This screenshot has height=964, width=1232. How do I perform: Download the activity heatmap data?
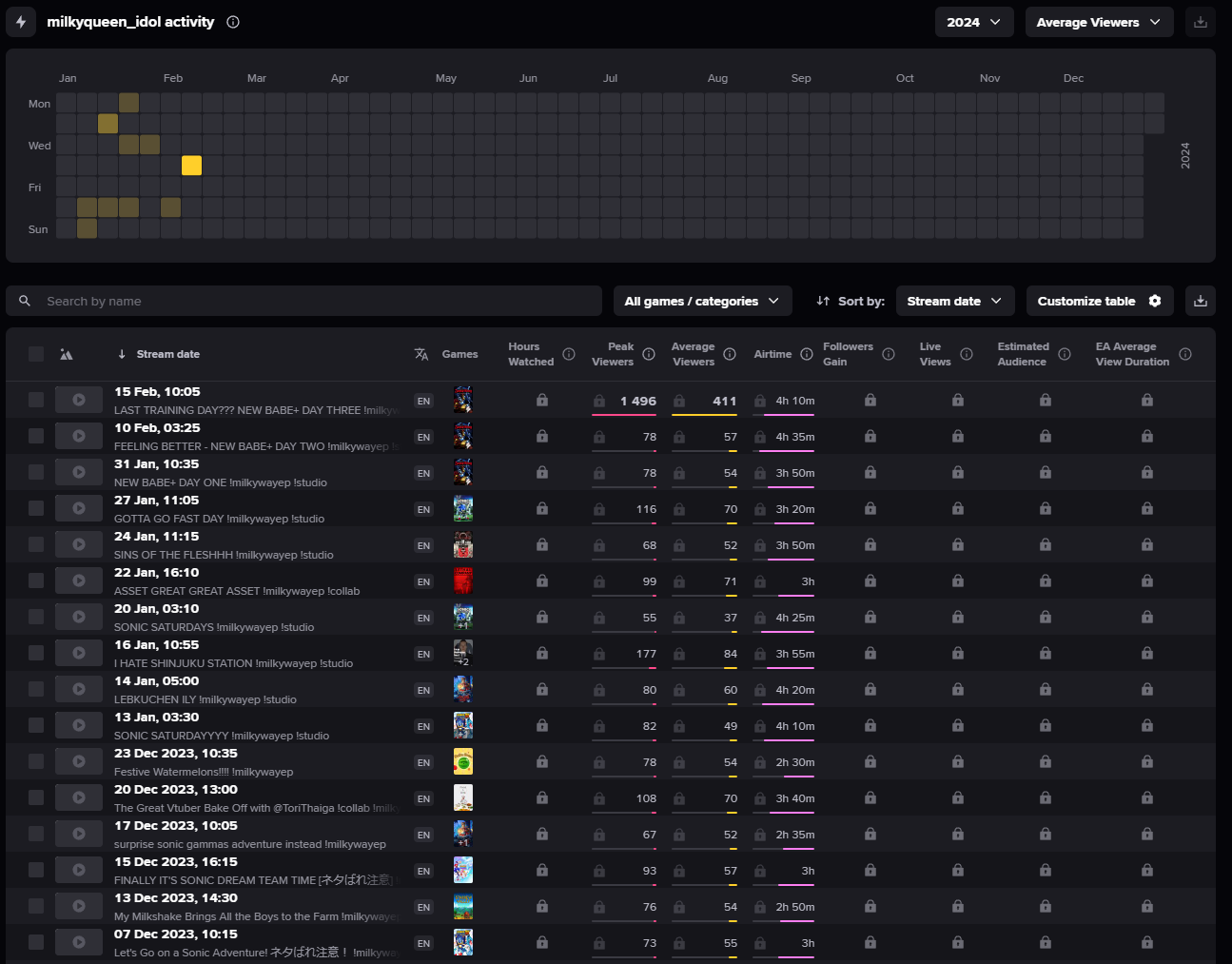[1201, 22]
